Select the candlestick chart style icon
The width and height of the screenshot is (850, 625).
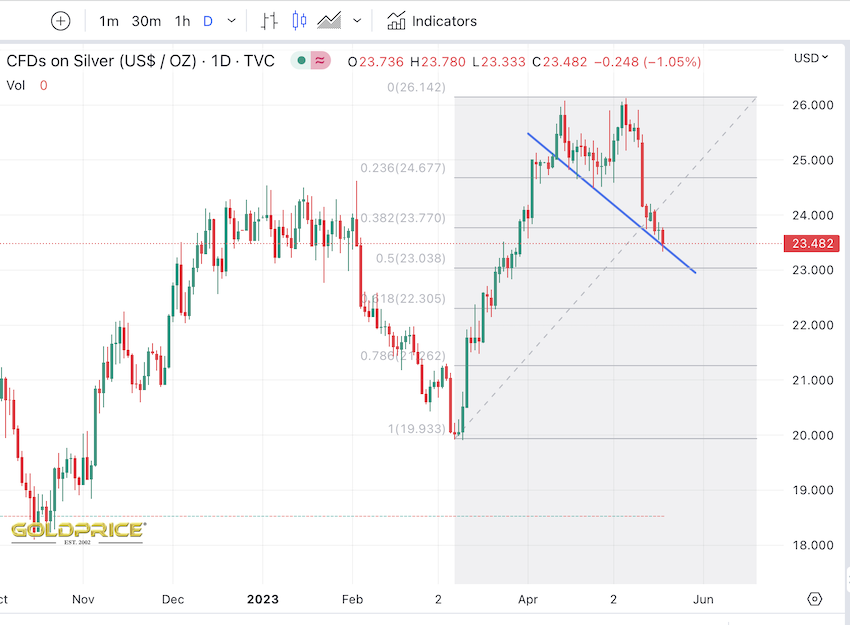point(298,21)
